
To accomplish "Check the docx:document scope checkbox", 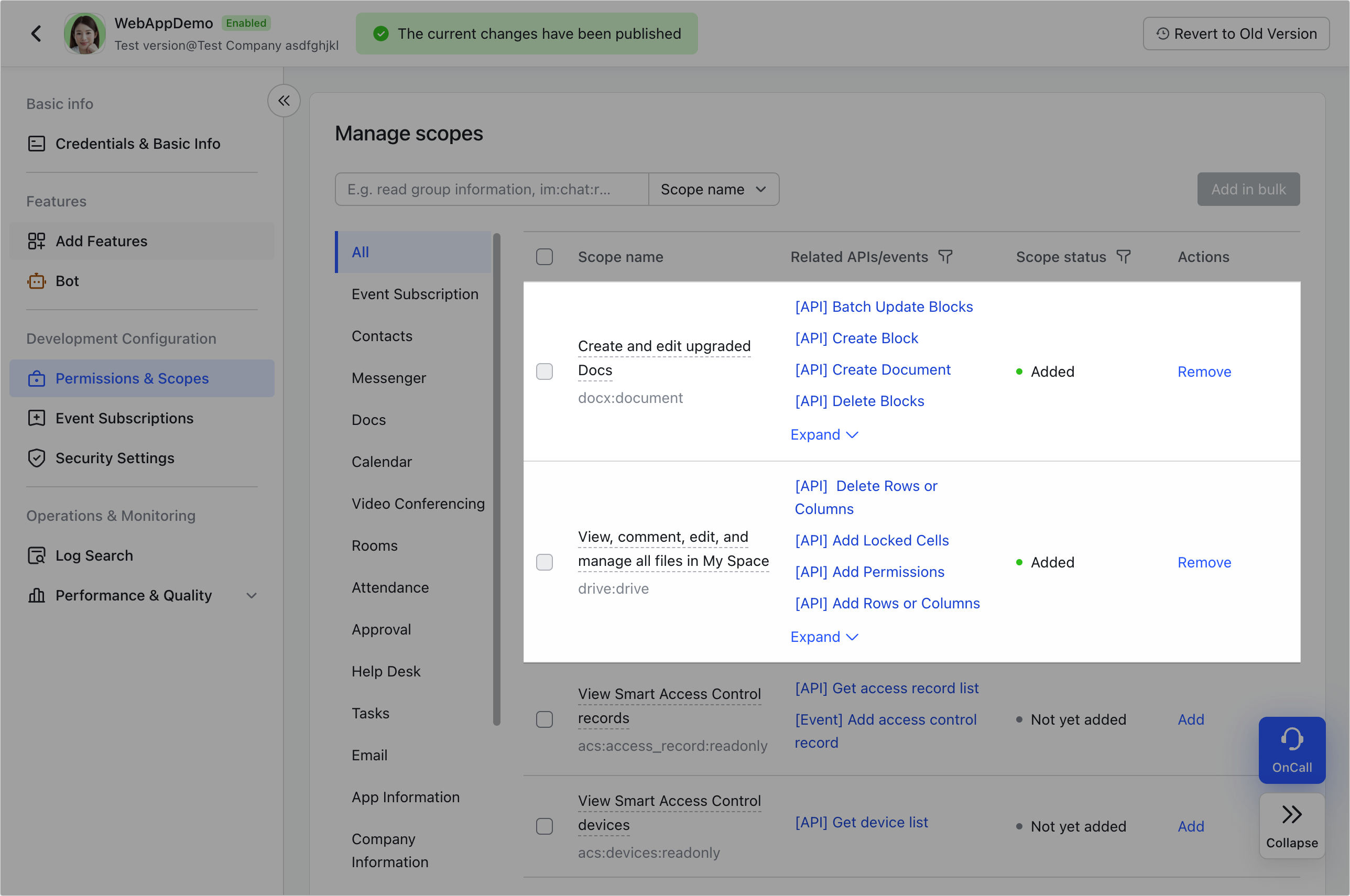I will [x=544, y=371].
